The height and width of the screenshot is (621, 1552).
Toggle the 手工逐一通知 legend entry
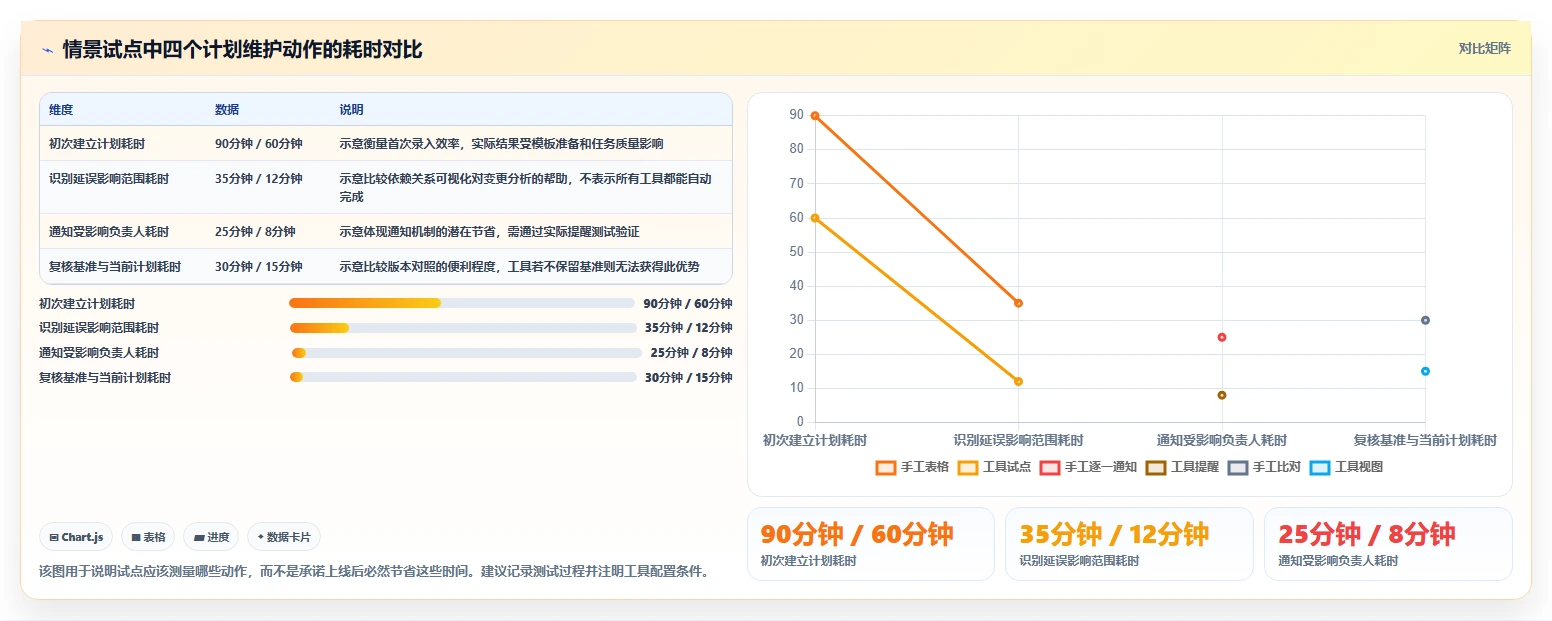[x=1088, y=467]
